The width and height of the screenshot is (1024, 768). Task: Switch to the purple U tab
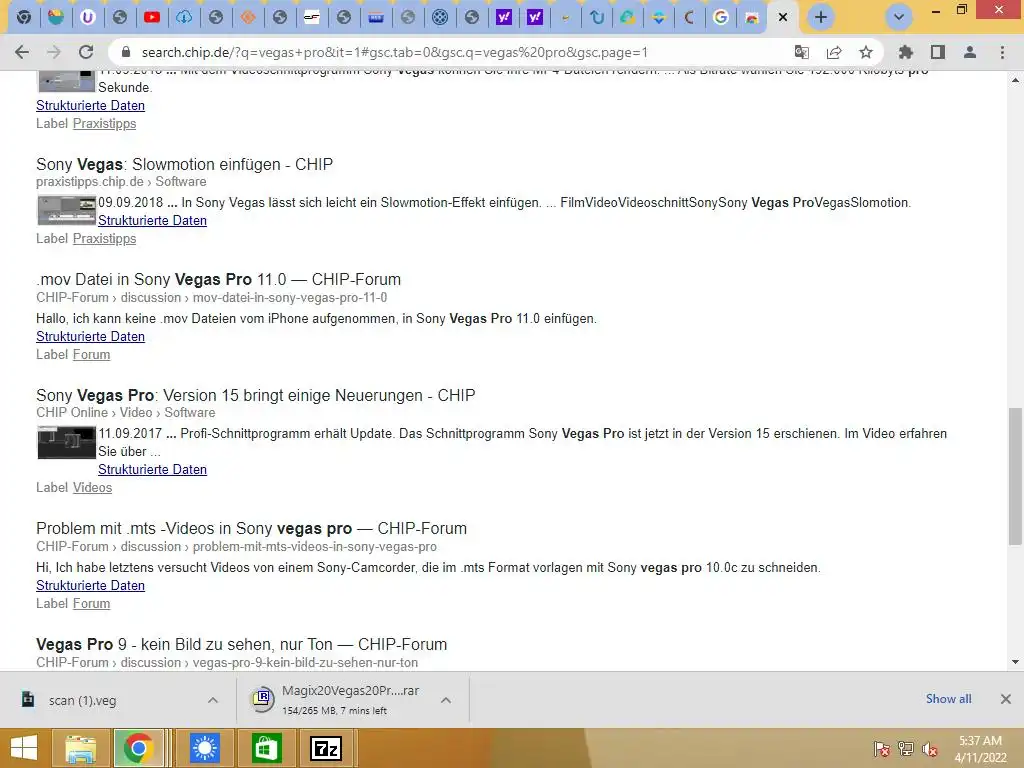pos(88,17)
